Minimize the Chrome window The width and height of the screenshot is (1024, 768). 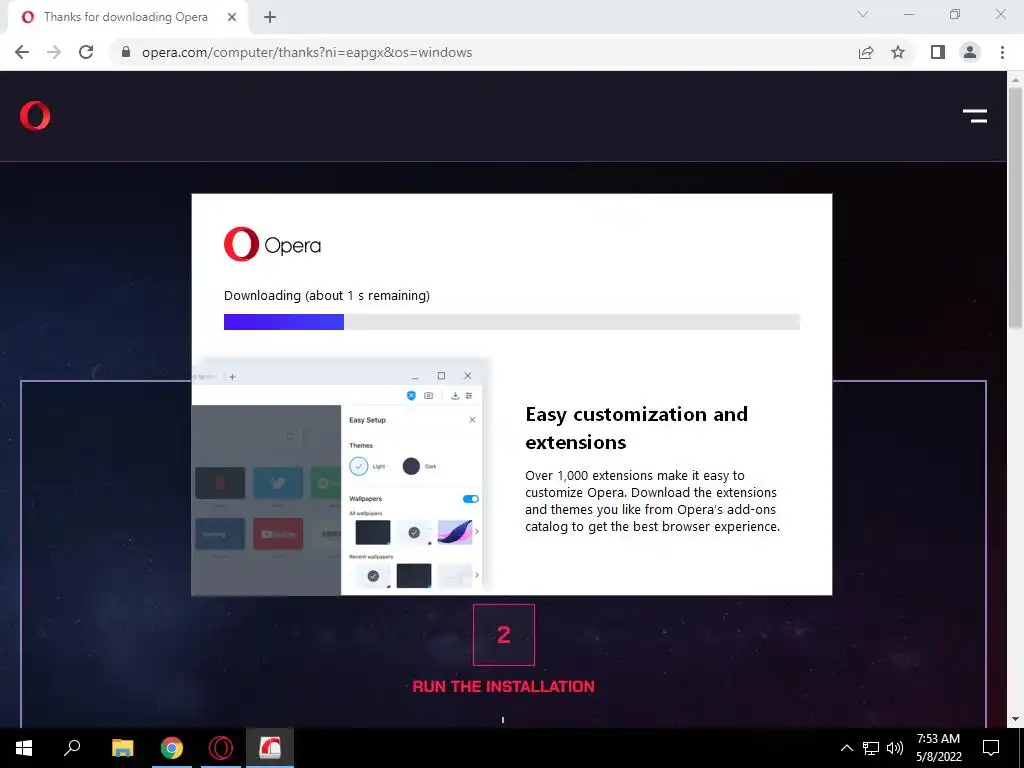(x=909, y=14)
